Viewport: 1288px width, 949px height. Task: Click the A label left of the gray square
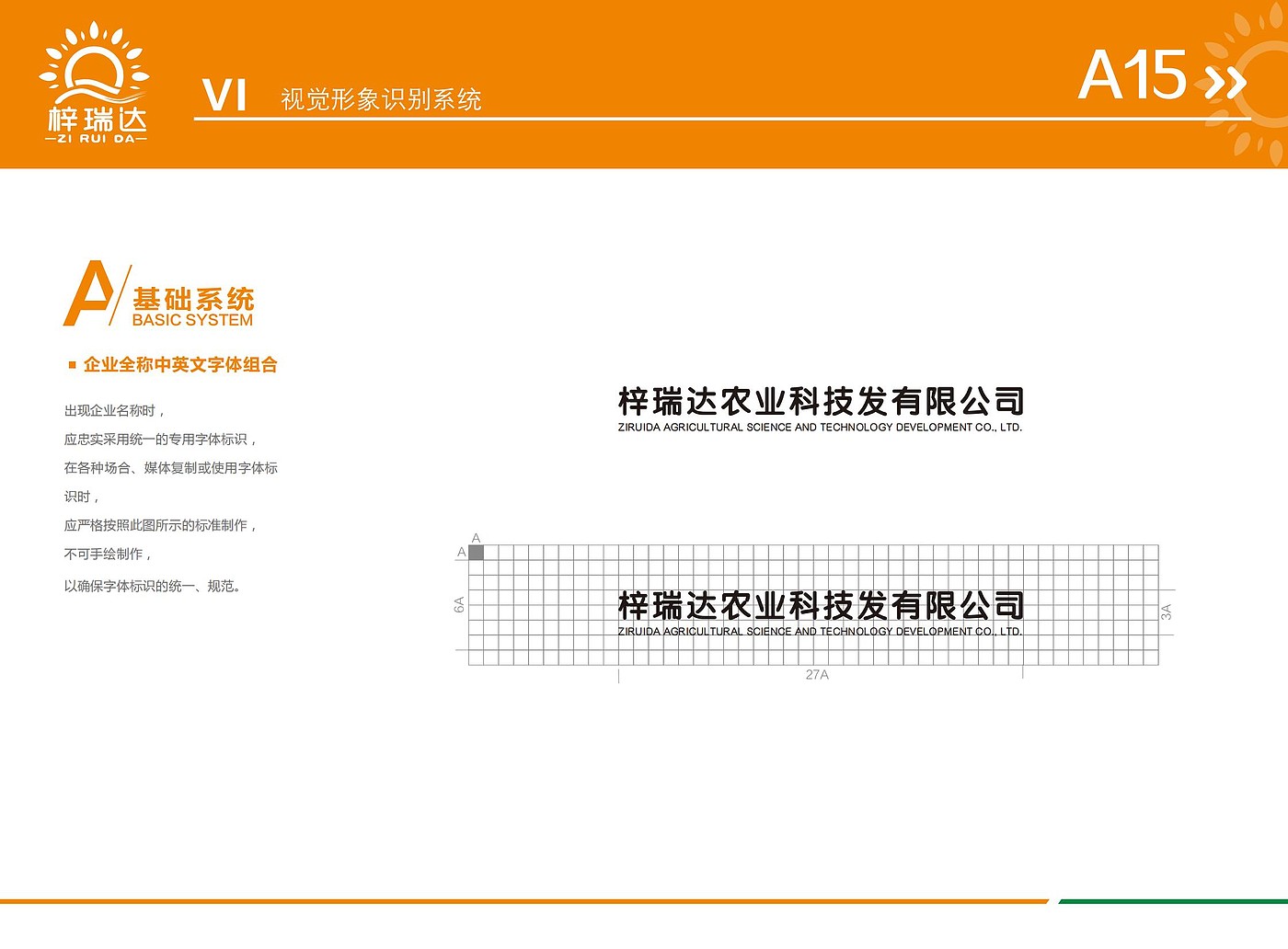(x=462, y=553)
